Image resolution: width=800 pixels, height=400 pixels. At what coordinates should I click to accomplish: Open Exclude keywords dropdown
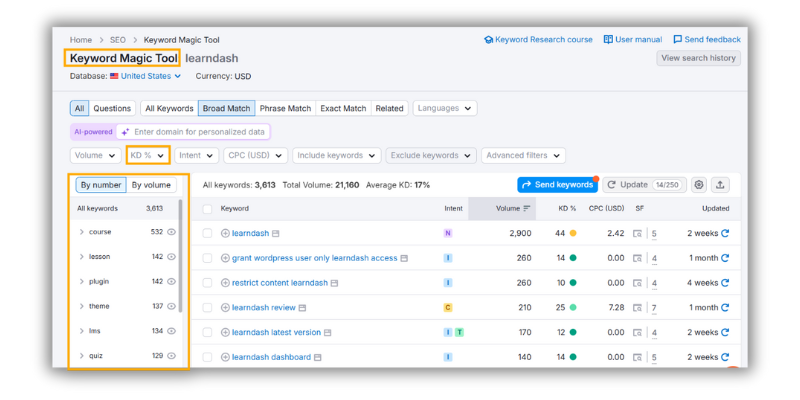(x=431, y=156)
